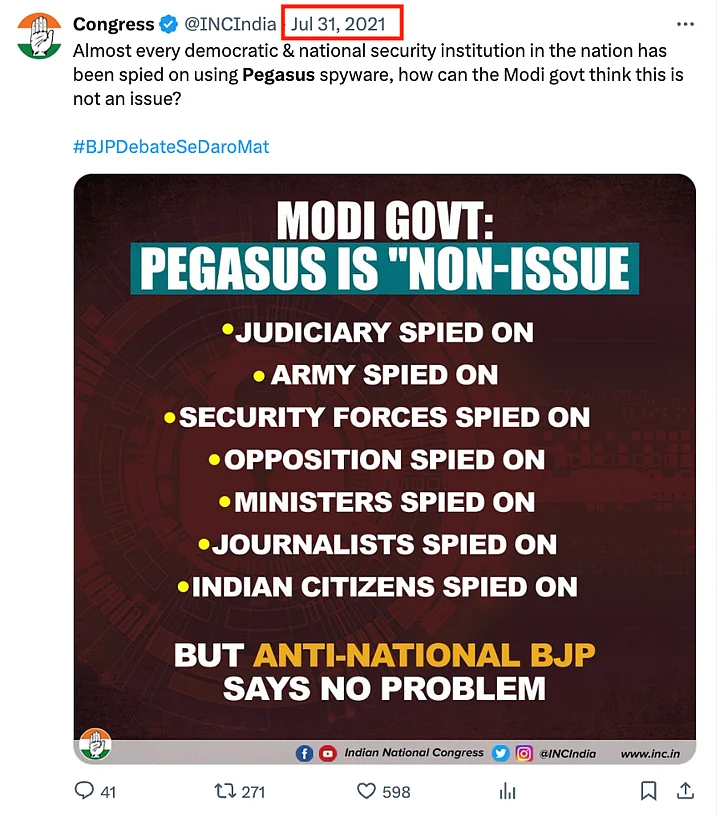Click the www.inc.in text in the image
This screenshot has height=817, width=720.
tap(652, 753)
